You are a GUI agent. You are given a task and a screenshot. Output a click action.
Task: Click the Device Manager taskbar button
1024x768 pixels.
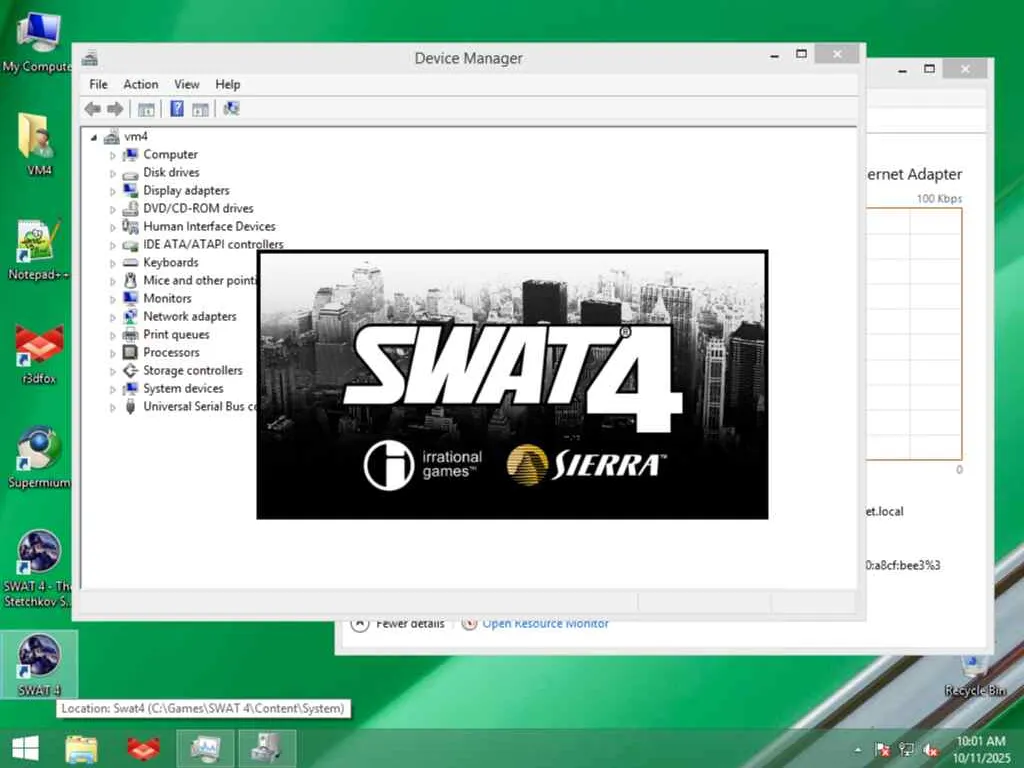[266, 748]
